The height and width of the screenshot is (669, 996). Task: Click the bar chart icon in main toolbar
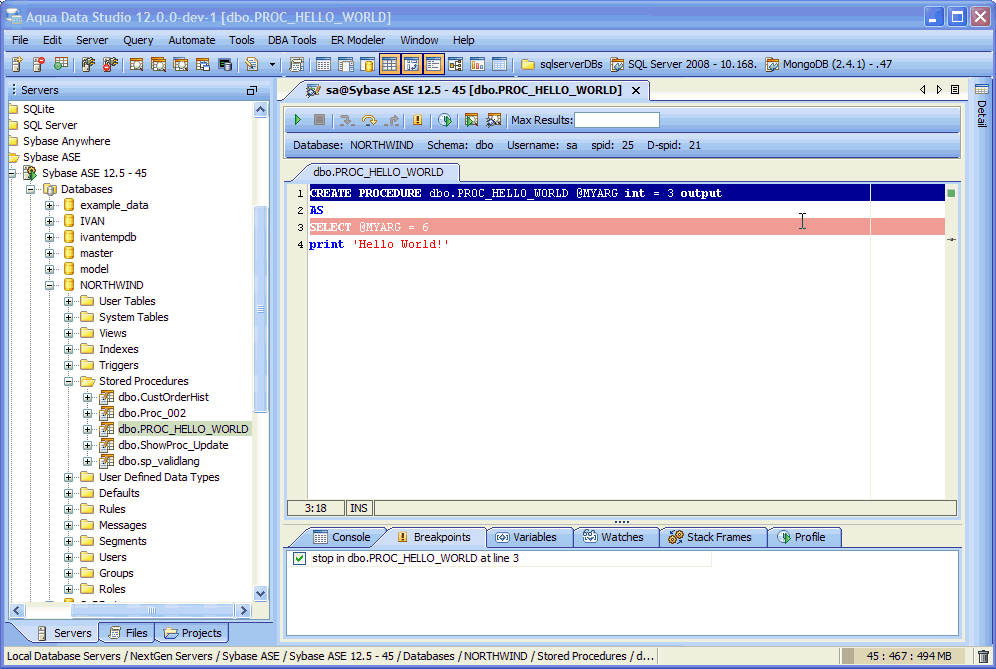coord(477,64)
